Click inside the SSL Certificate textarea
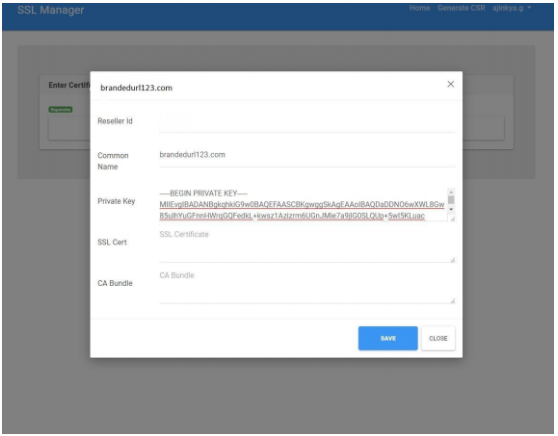558x436 pixels. pos(307,246)
